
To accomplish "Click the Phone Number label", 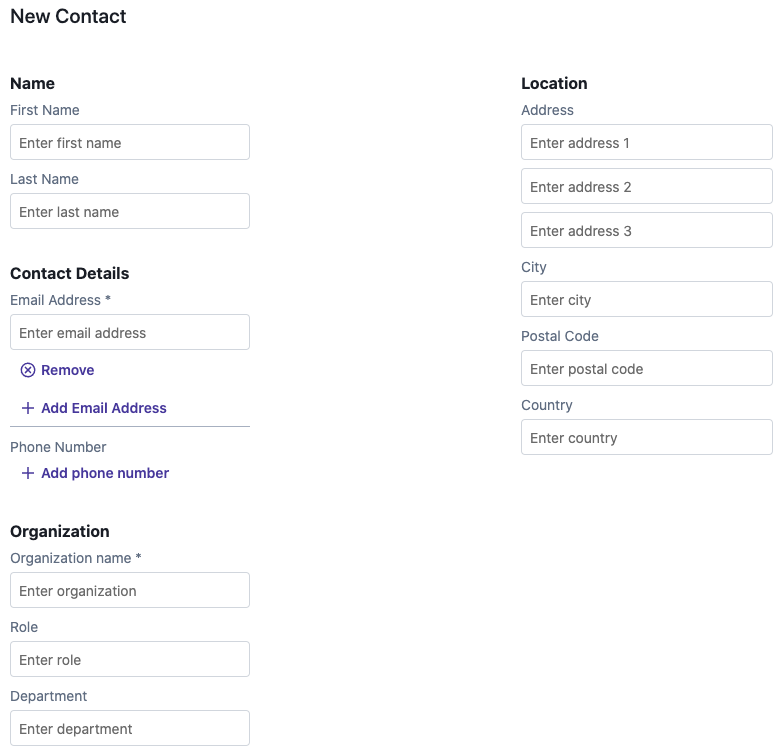I will [58, 447].
